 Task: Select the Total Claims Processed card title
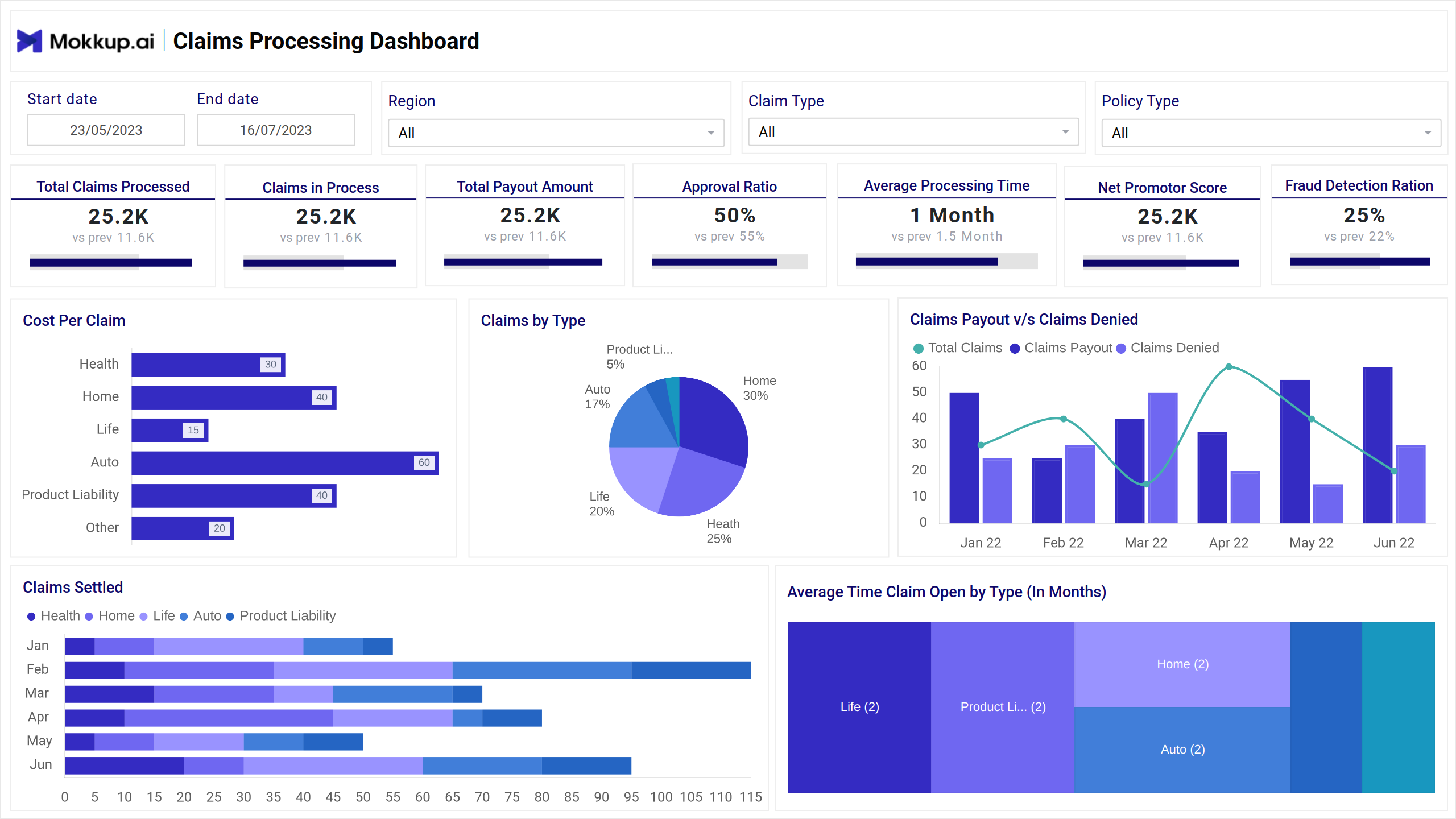point(113,187)
